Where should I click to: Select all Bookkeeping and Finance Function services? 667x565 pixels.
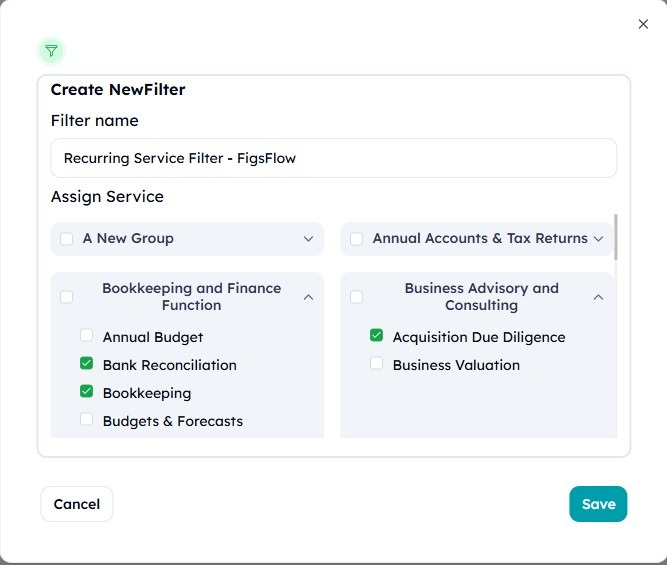pyautogui.click(x=66, y=297)
